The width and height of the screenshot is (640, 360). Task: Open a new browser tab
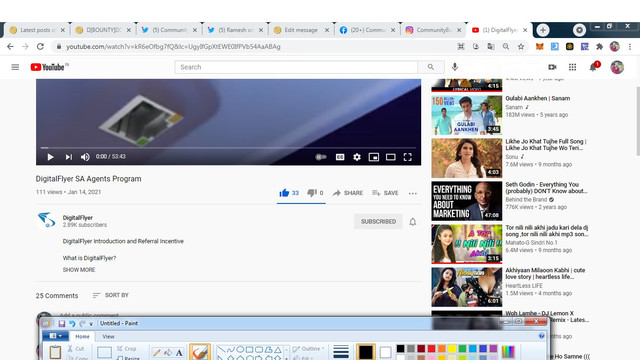click(543, 30)
